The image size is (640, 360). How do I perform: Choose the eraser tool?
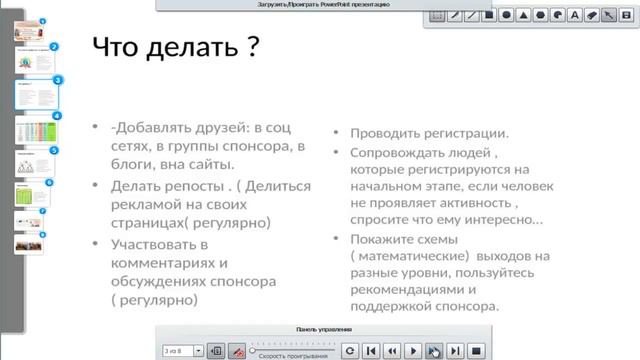(x=592, y=16)
